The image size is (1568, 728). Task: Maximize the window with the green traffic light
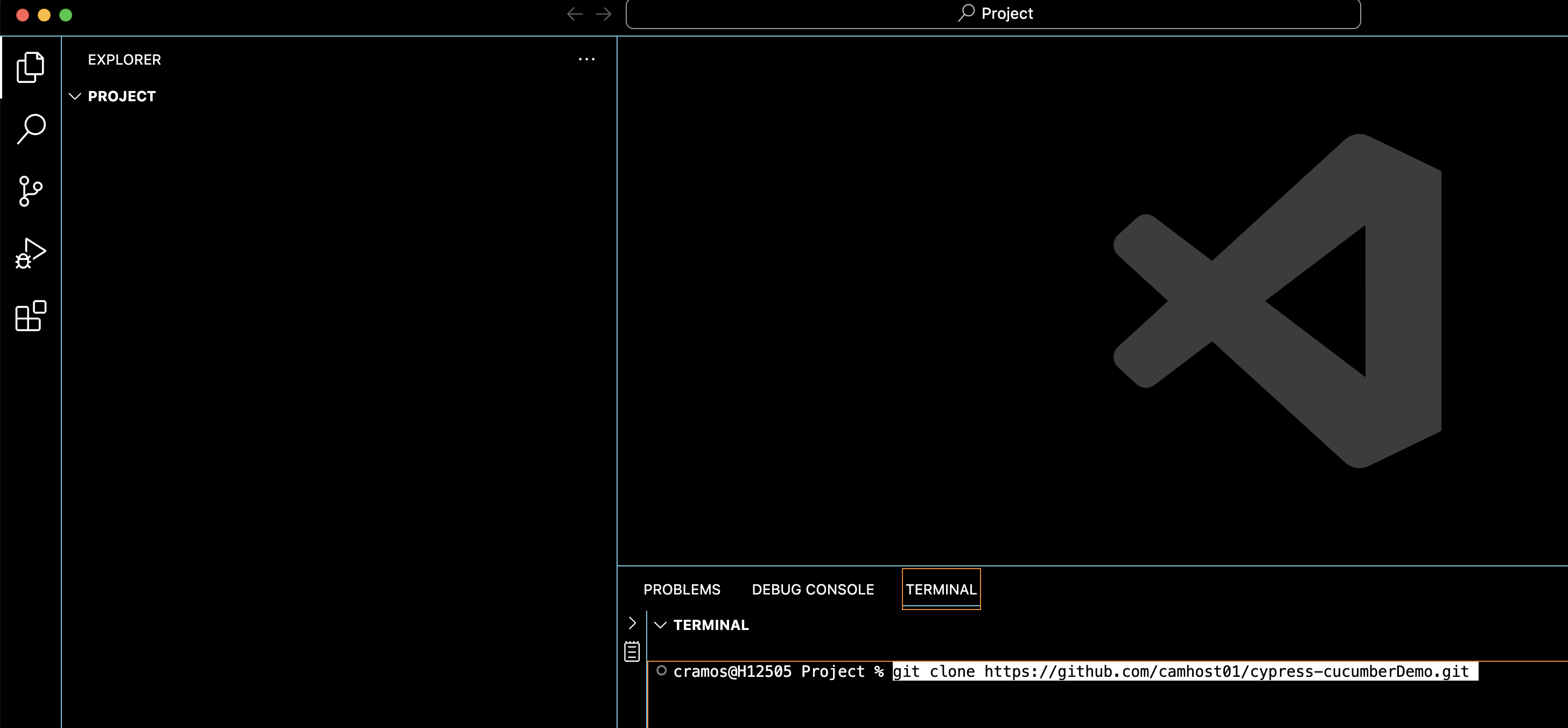(x=66, y=15)
